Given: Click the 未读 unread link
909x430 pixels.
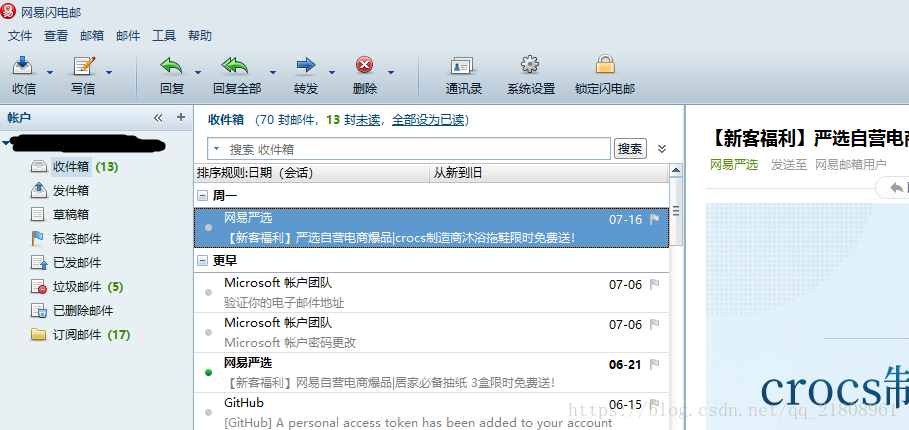Looking at the screenshot, I should pos(368,120).
